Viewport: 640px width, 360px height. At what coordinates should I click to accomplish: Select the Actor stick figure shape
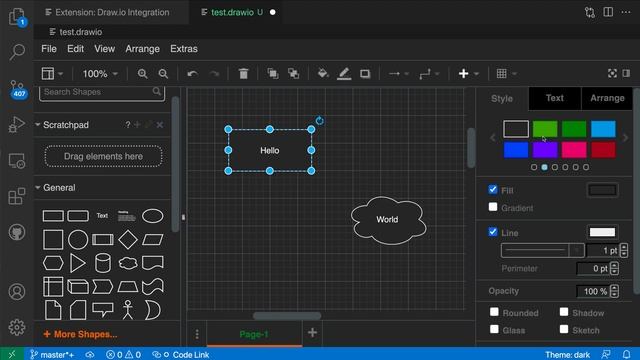(x=128, y=310)
